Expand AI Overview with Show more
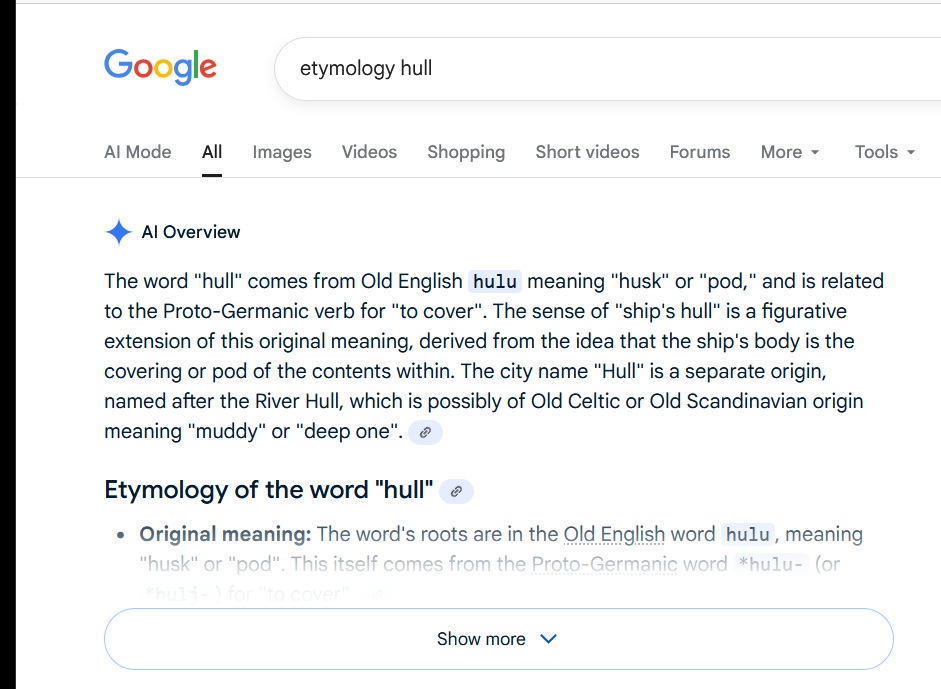Screen dimensions: 941x689 click(x=497, y=639)
